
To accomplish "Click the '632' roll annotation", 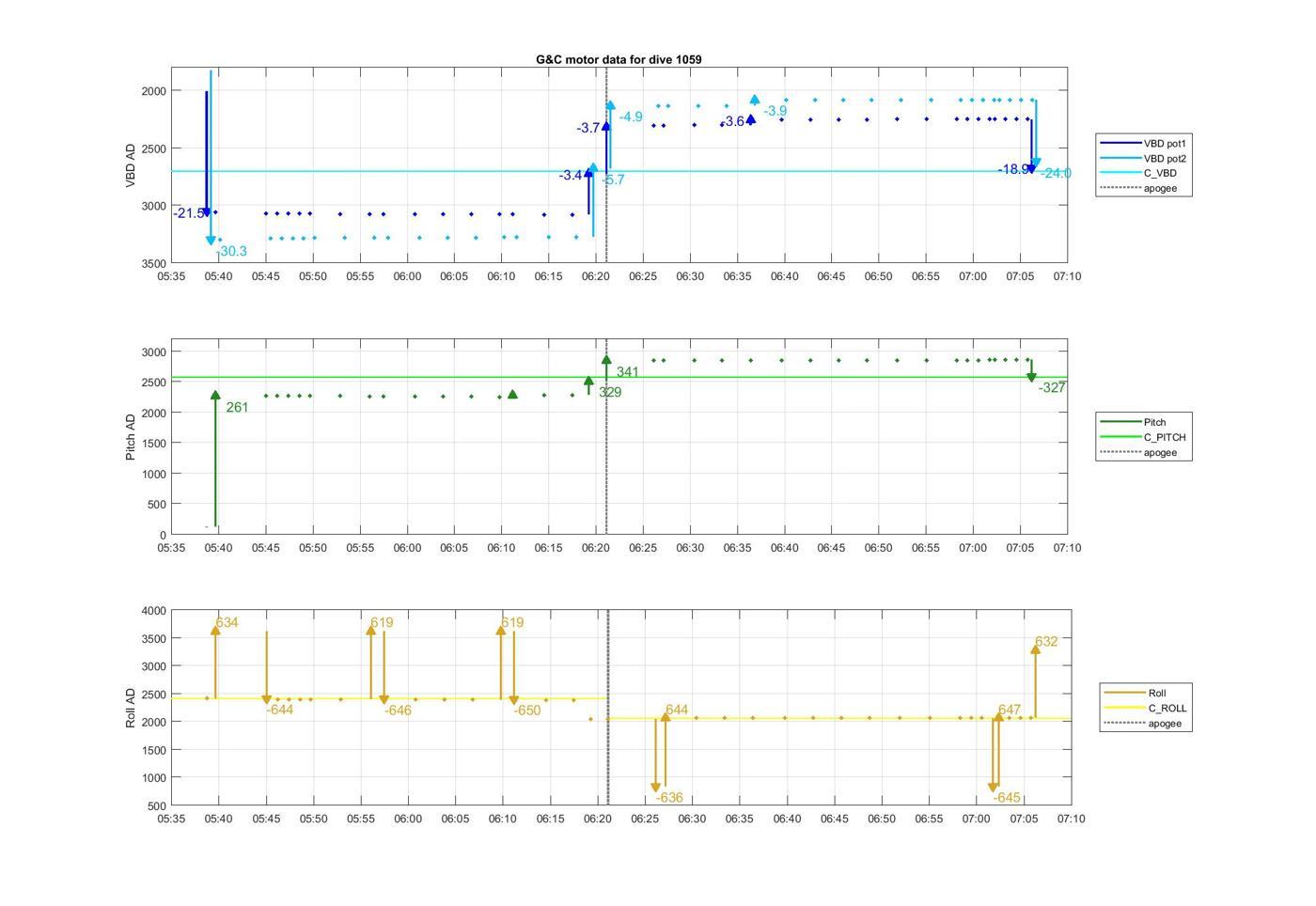I will pos(1046,641).
